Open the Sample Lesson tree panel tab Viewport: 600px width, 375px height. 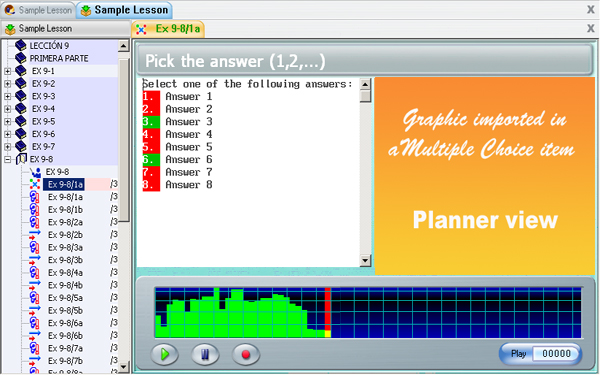(65, 29)
